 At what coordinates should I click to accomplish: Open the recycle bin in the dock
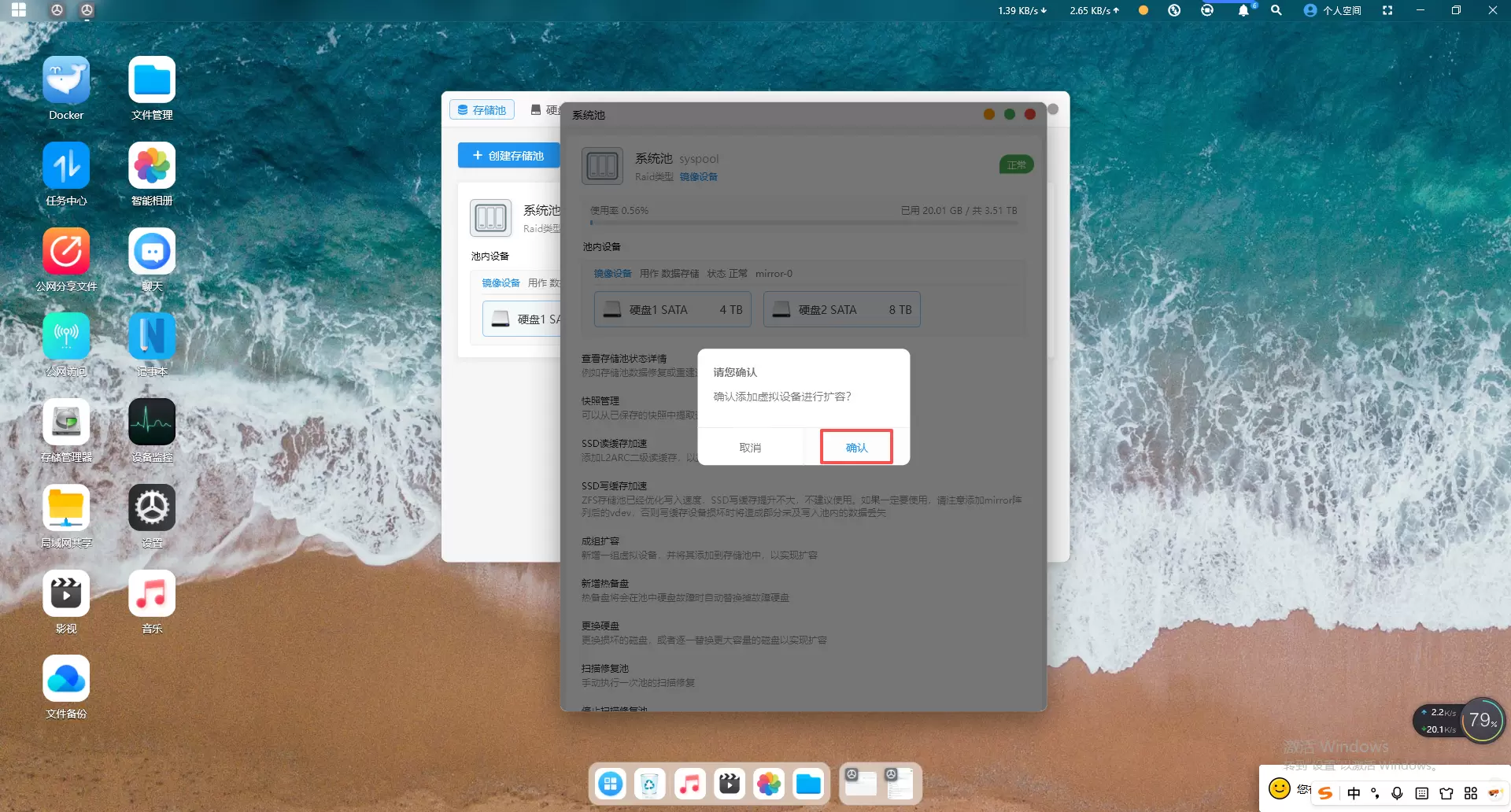coord(649,784)
